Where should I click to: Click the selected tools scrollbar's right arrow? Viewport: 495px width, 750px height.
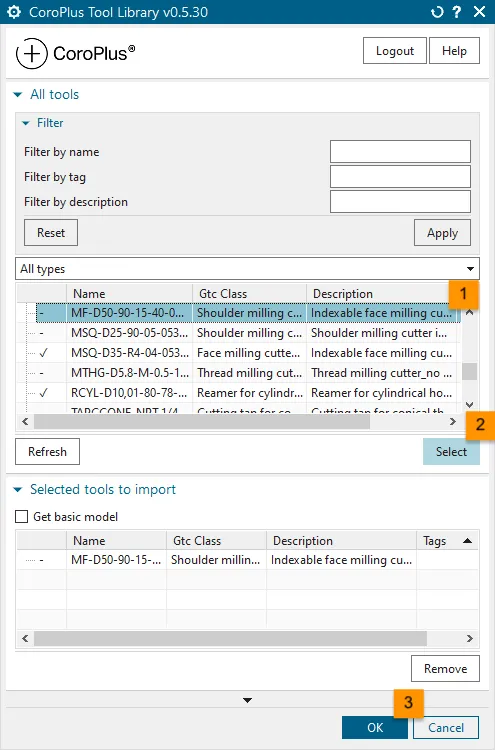tap(470, 638)
